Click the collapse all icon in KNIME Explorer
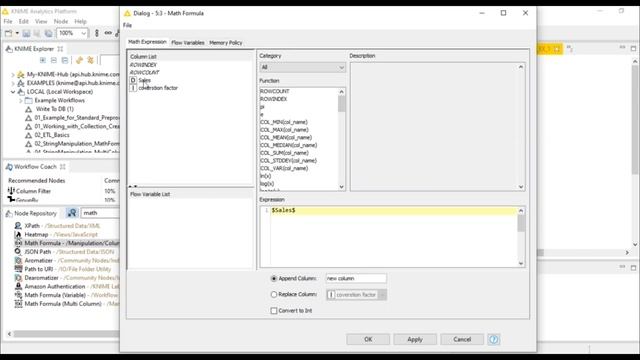640x360 pixels. pos(54,60)
